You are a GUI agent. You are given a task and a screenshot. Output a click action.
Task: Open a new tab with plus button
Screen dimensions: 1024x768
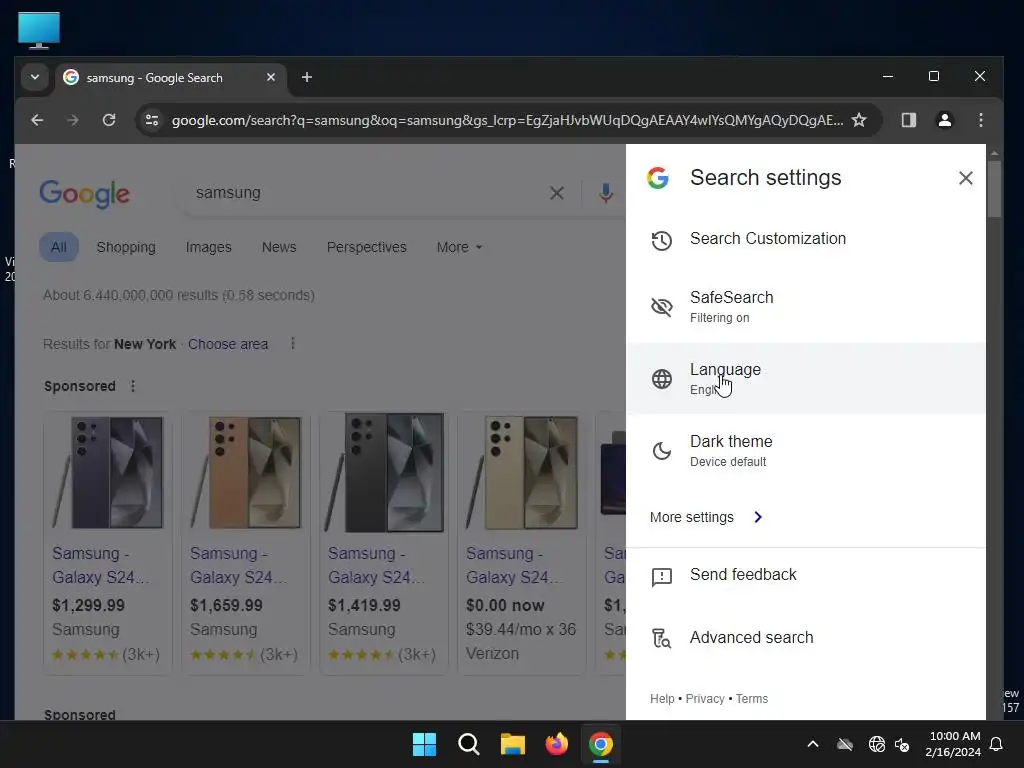coord(306,77)
